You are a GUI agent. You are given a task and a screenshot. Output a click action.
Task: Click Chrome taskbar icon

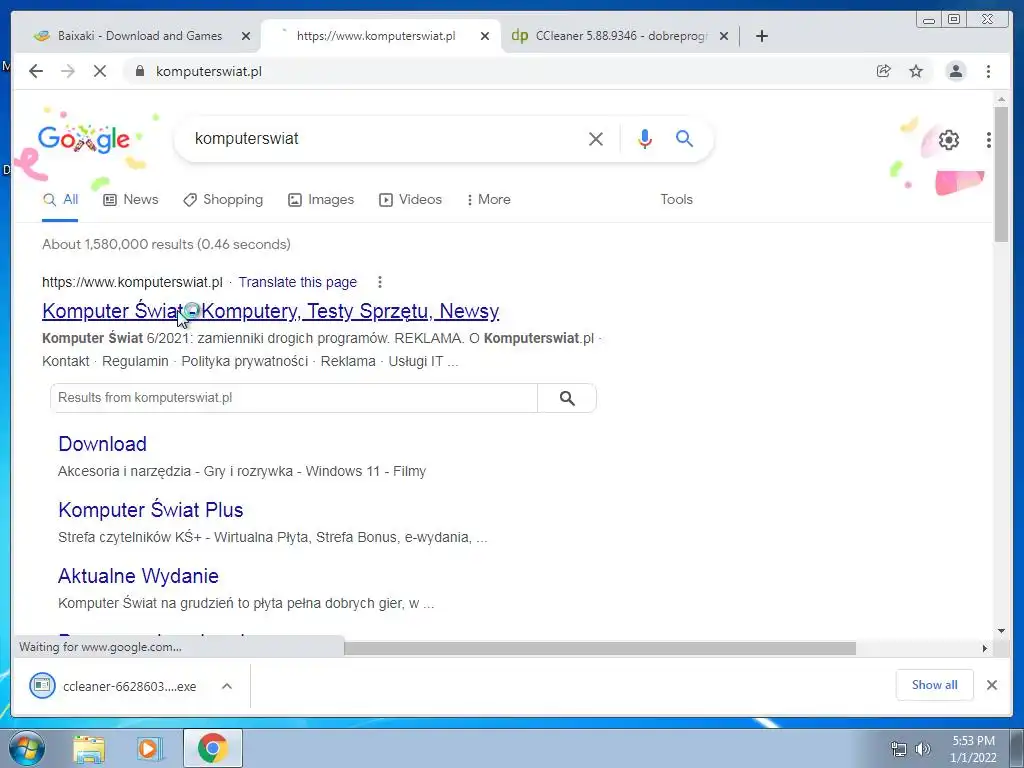212,748
